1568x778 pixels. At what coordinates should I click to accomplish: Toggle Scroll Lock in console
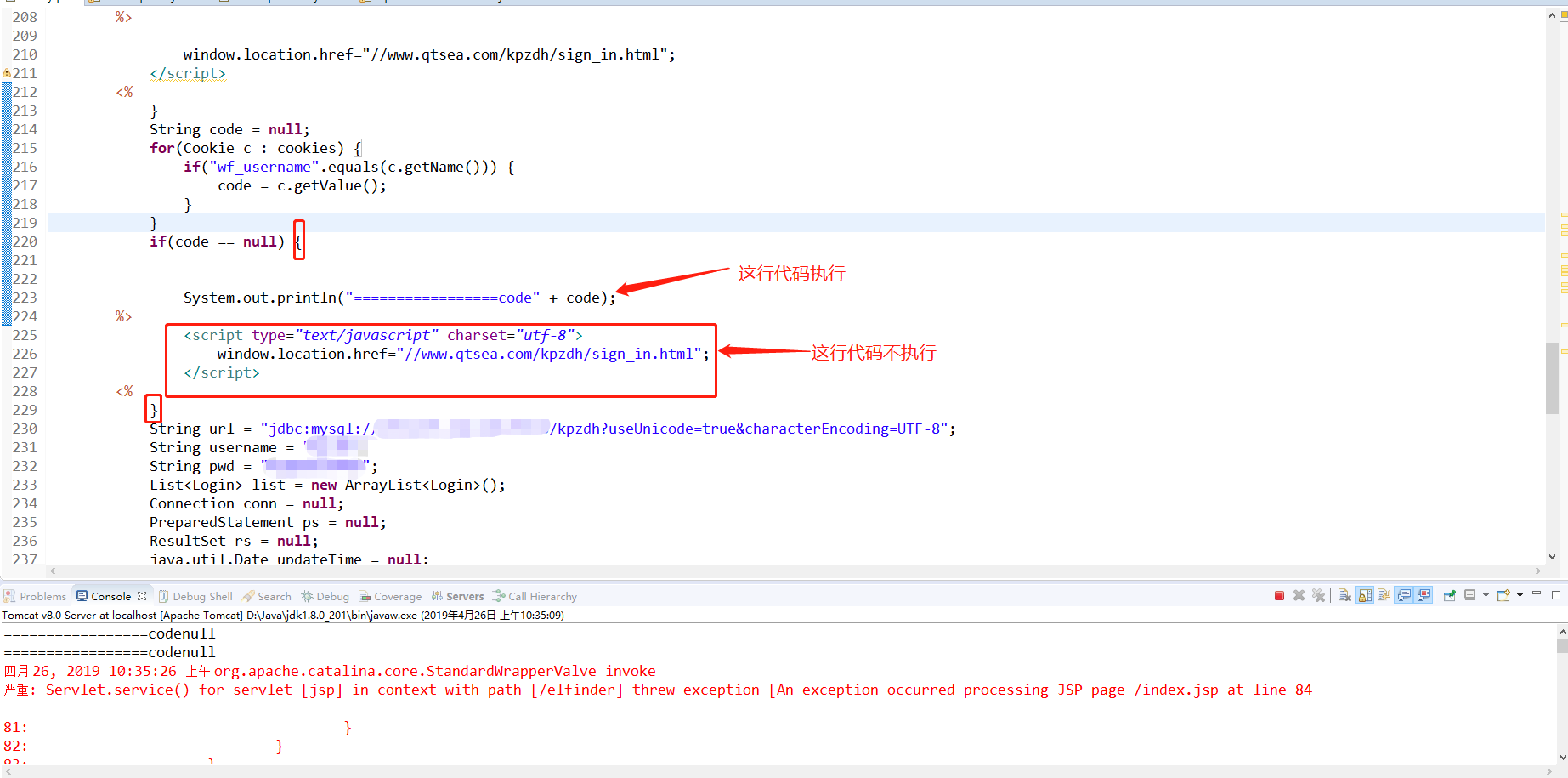point(1365,596)
